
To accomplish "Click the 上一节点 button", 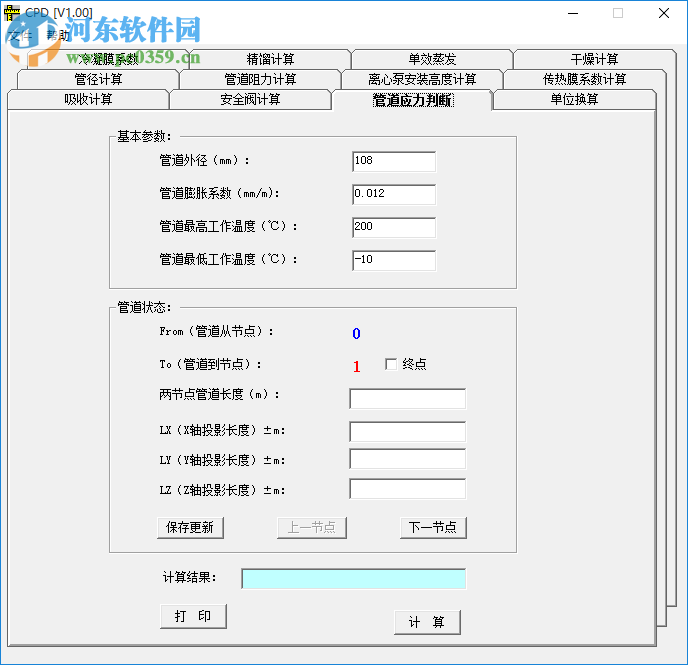I will [x=312, y=527].
